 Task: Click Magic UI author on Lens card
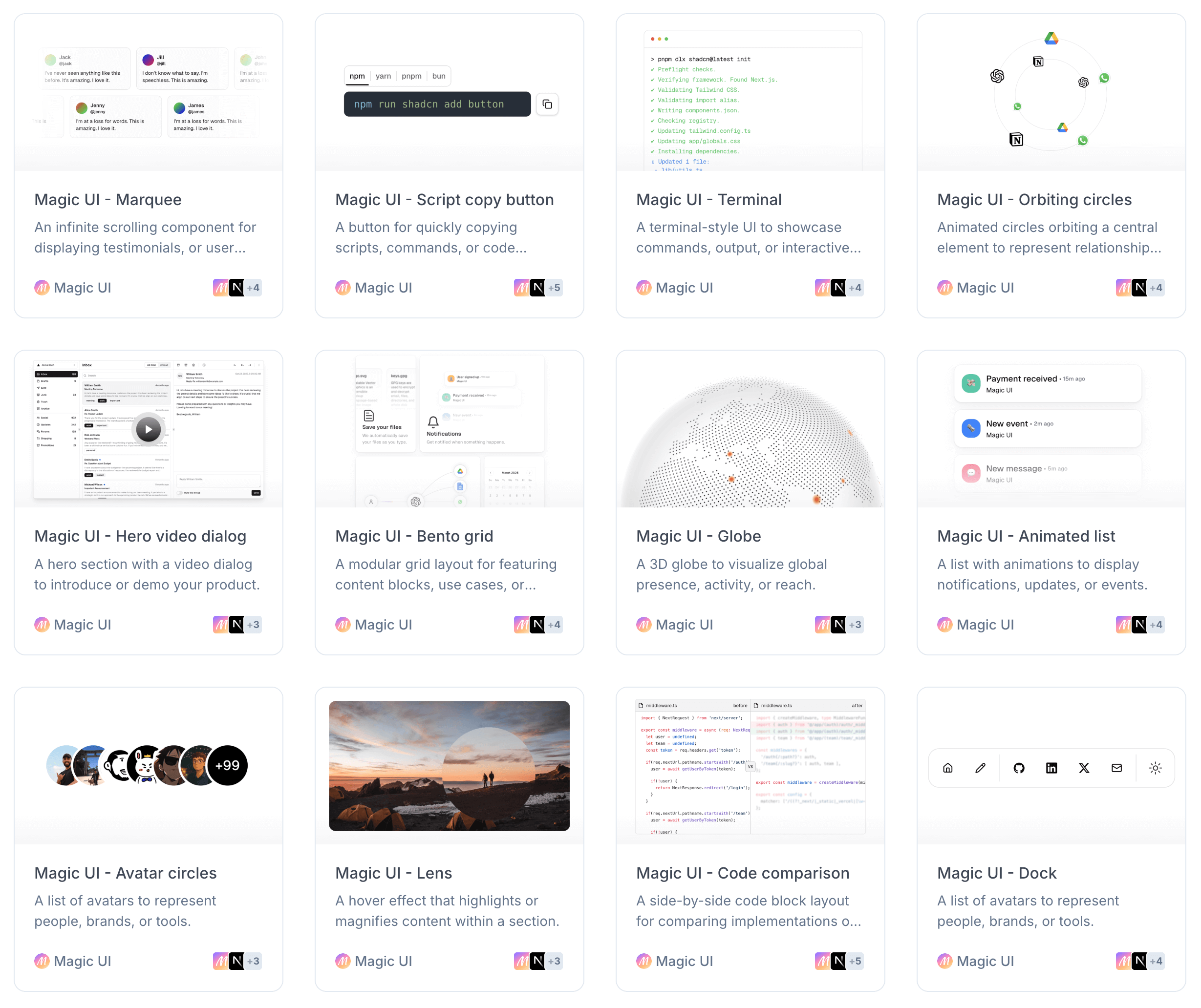[x=373, y=961]
